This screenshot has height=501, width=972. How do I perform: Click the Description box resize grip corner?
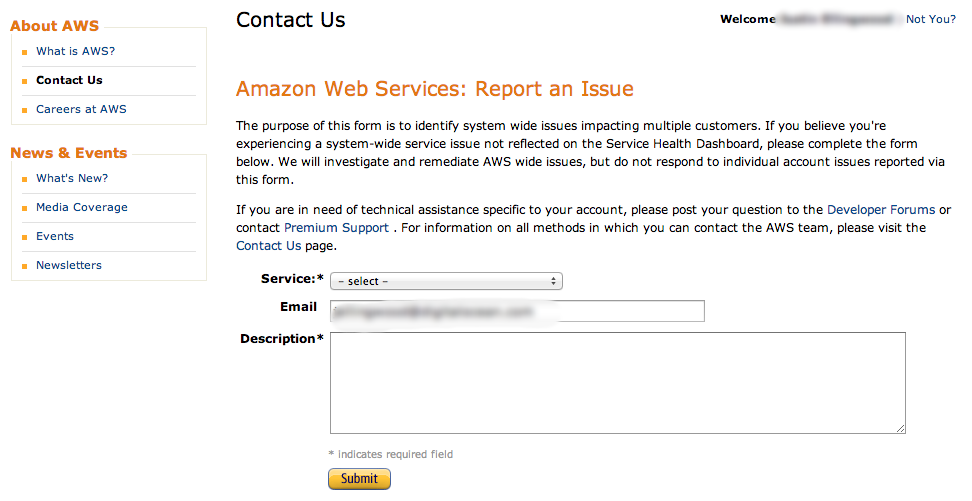[900, 428]
